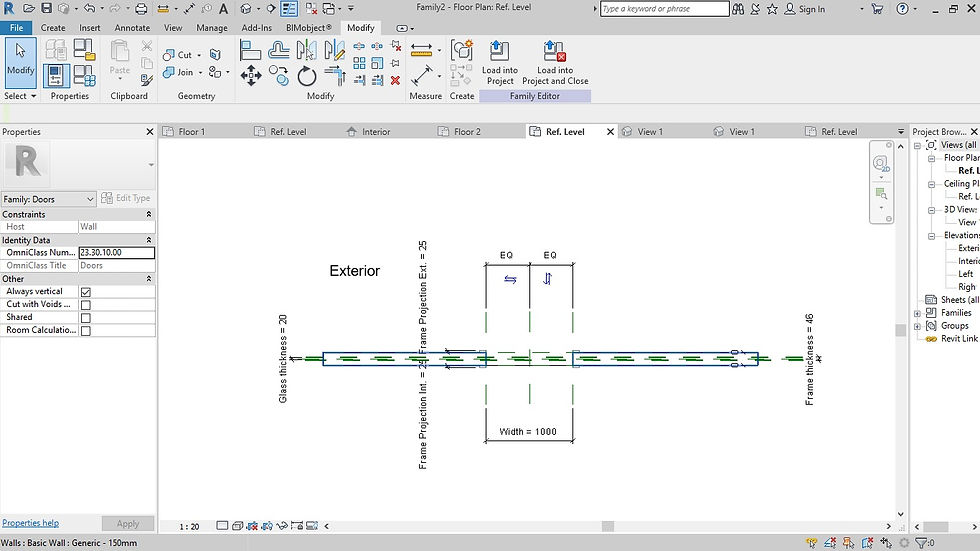Close the active Ref. Level view tab
Screen dimensions: 980x551
pyautogui.click(x=610, y=132)
